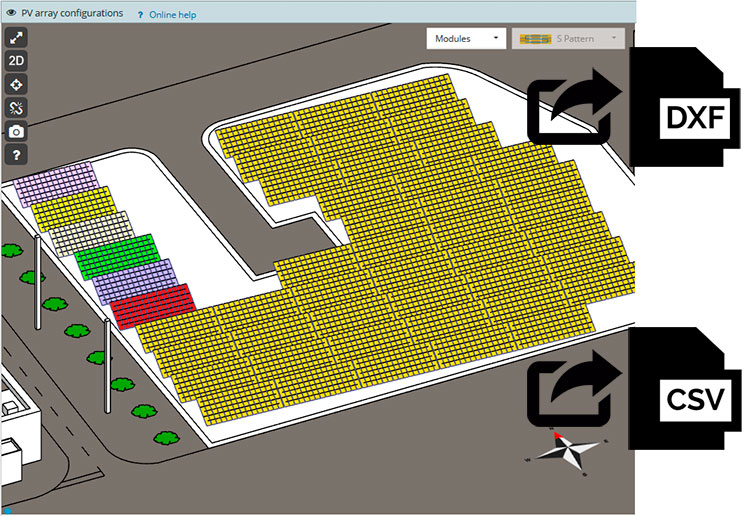
Task: Select the pink module string at top
Action: coord(56,184)
